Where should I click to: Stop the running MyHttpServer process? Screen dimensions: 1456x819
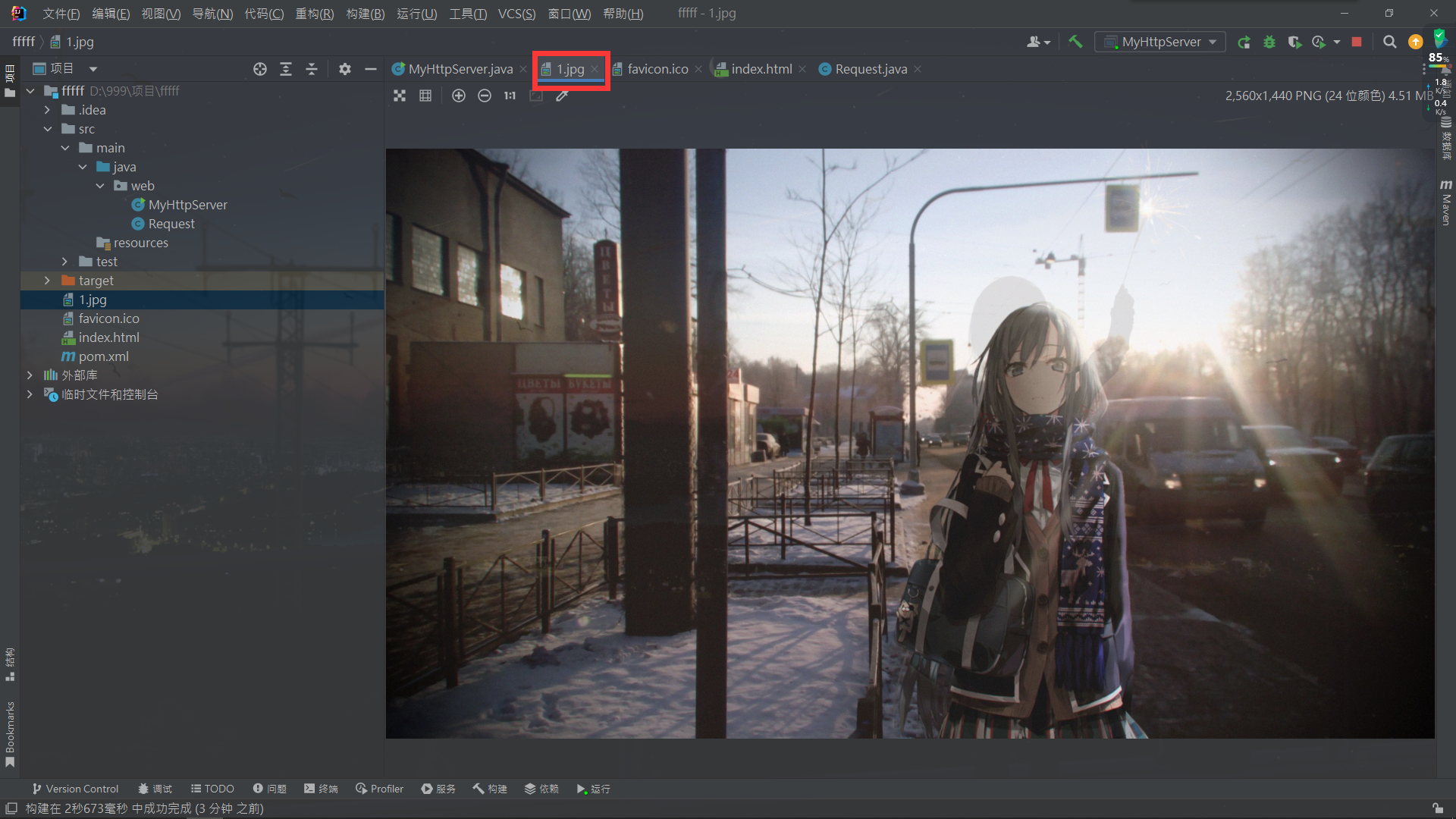1357,42
